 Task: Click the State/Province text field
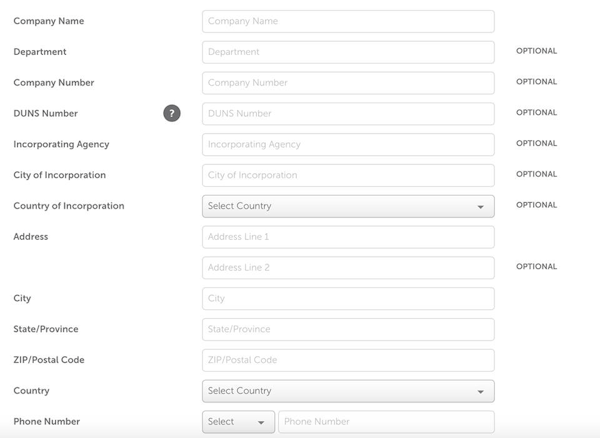pos(348,330)
